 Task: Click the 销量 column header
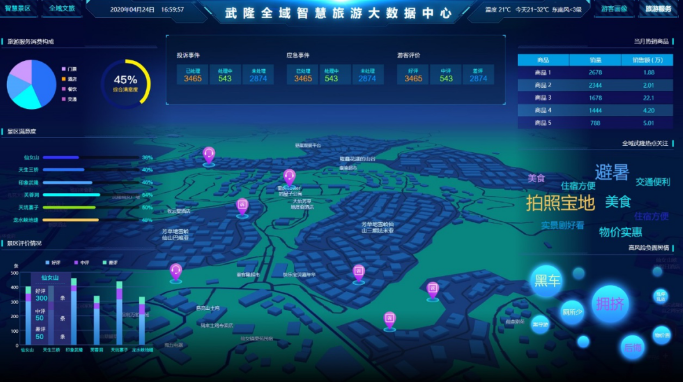[595, 60]
